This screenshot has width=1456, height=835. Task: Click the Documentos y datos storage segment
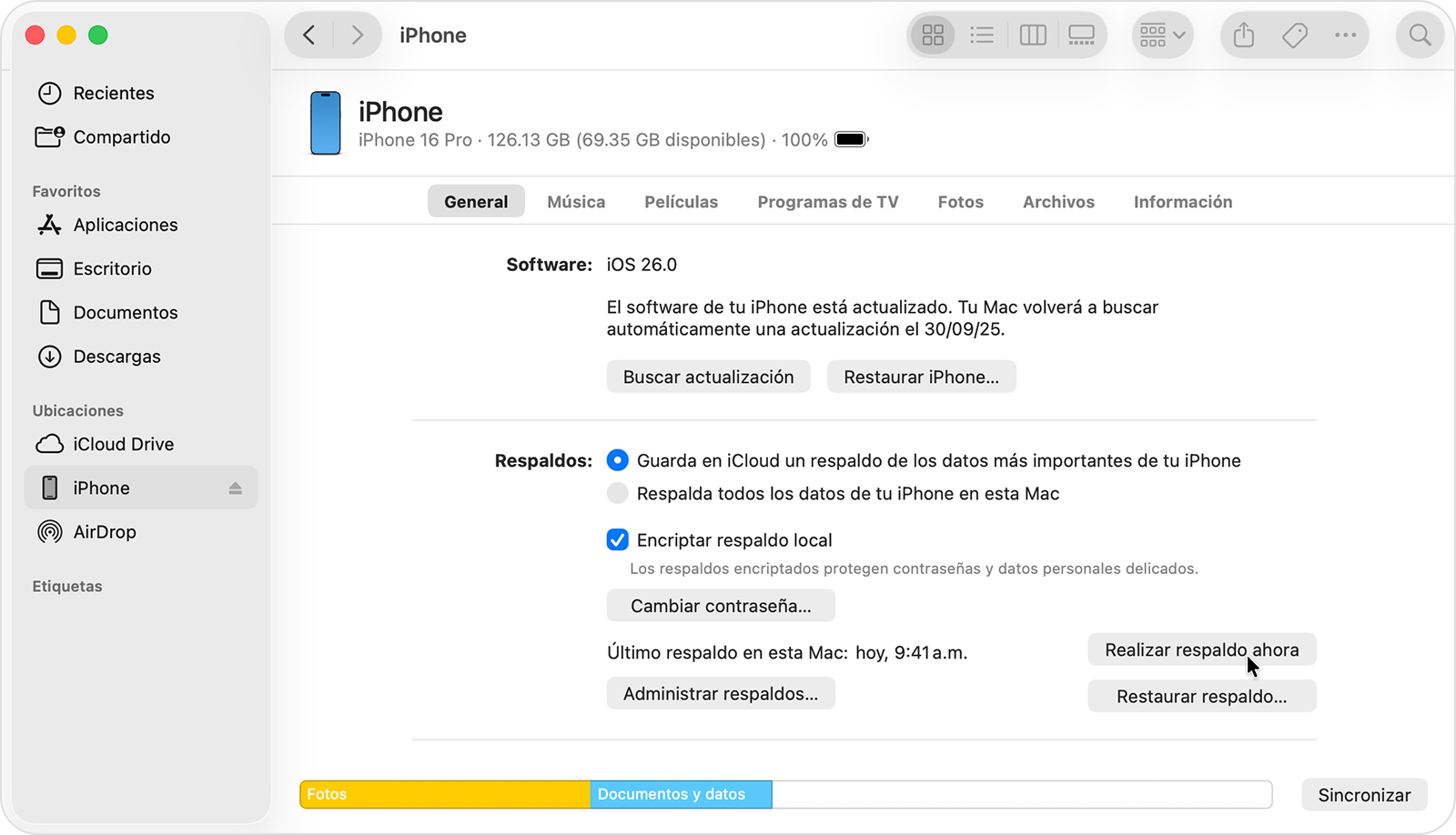click(680, 794)
